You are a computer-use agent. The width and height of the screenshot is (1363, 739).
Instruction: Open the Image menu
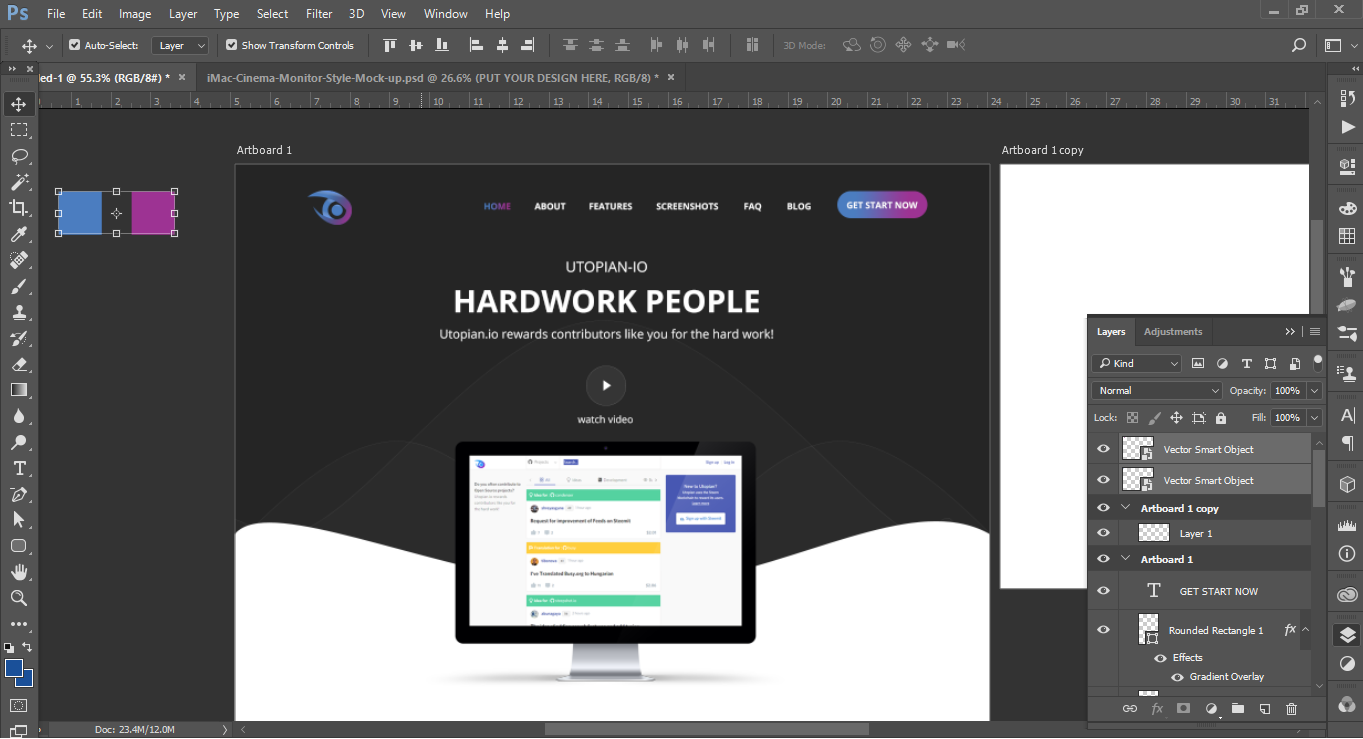pos(135,14)
